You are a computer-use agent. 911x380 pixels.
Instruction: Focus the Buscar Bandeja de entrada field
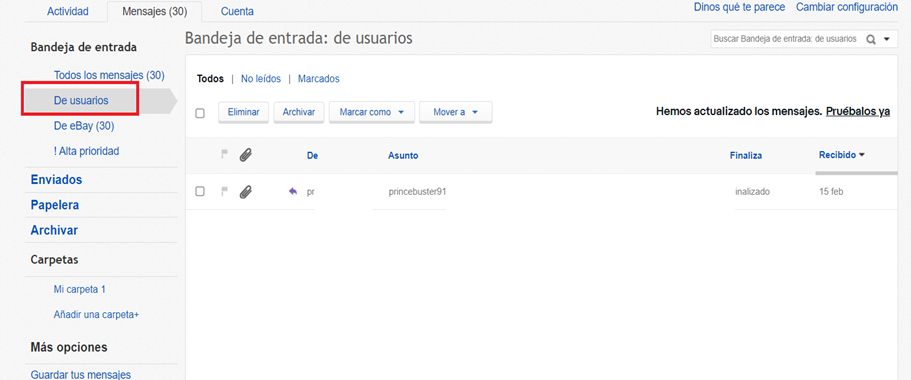(787, 40)
